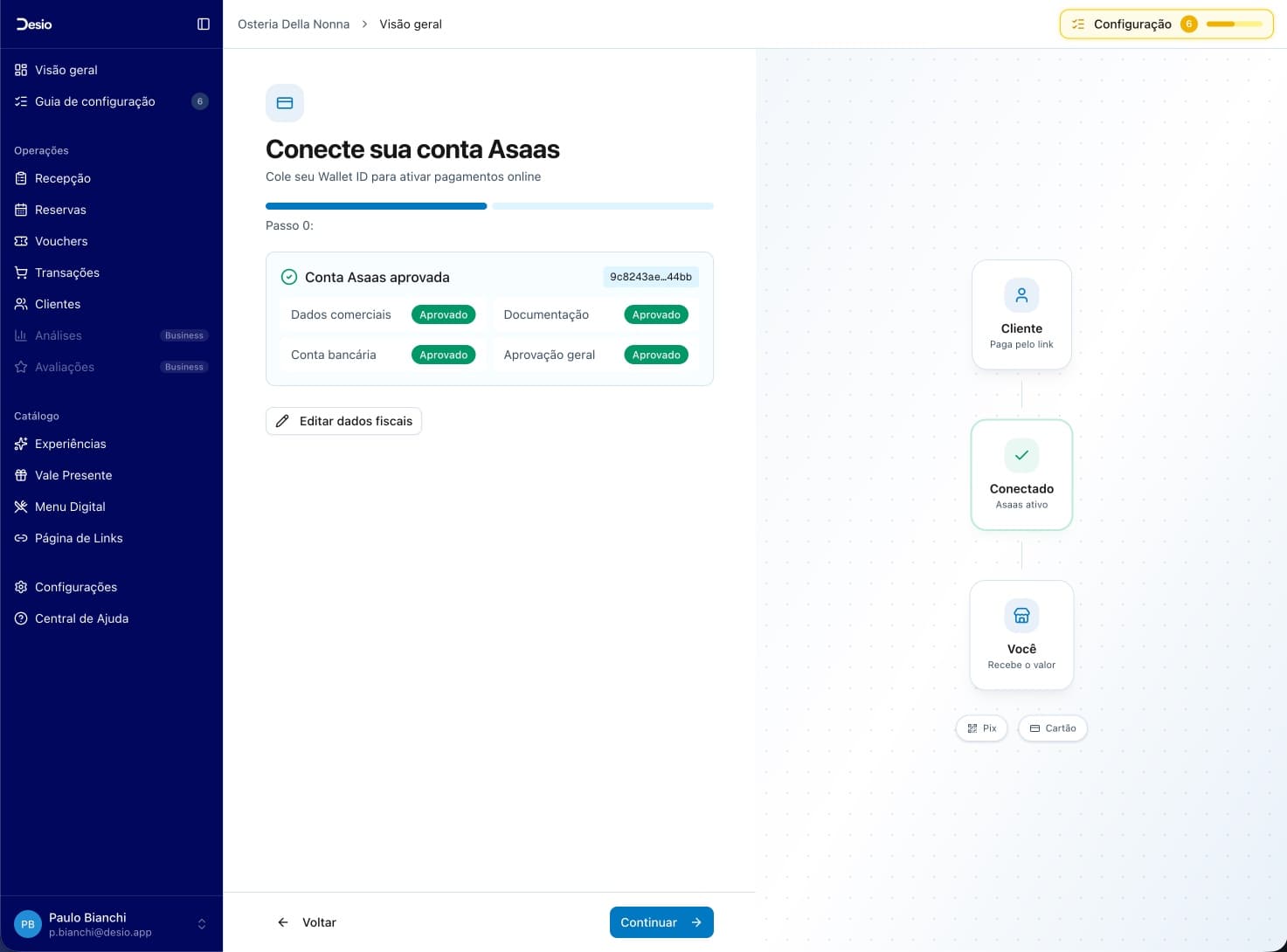
Task: Click Business badge next to Análises
Action: (x=184, y=335)
